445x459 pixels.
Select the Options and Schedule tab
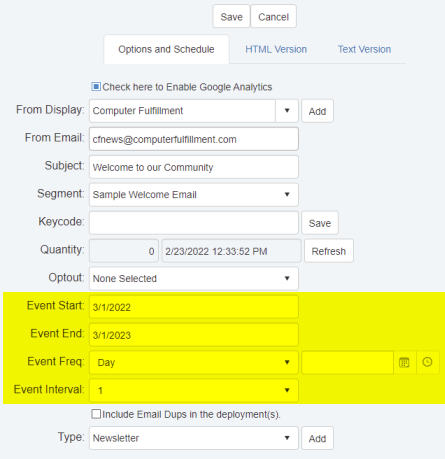(x=166, y=49)
